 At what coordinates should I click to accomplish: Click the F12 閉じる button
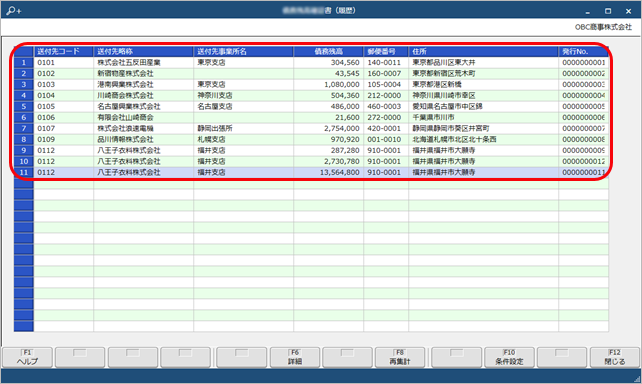(x=615, y=357)
